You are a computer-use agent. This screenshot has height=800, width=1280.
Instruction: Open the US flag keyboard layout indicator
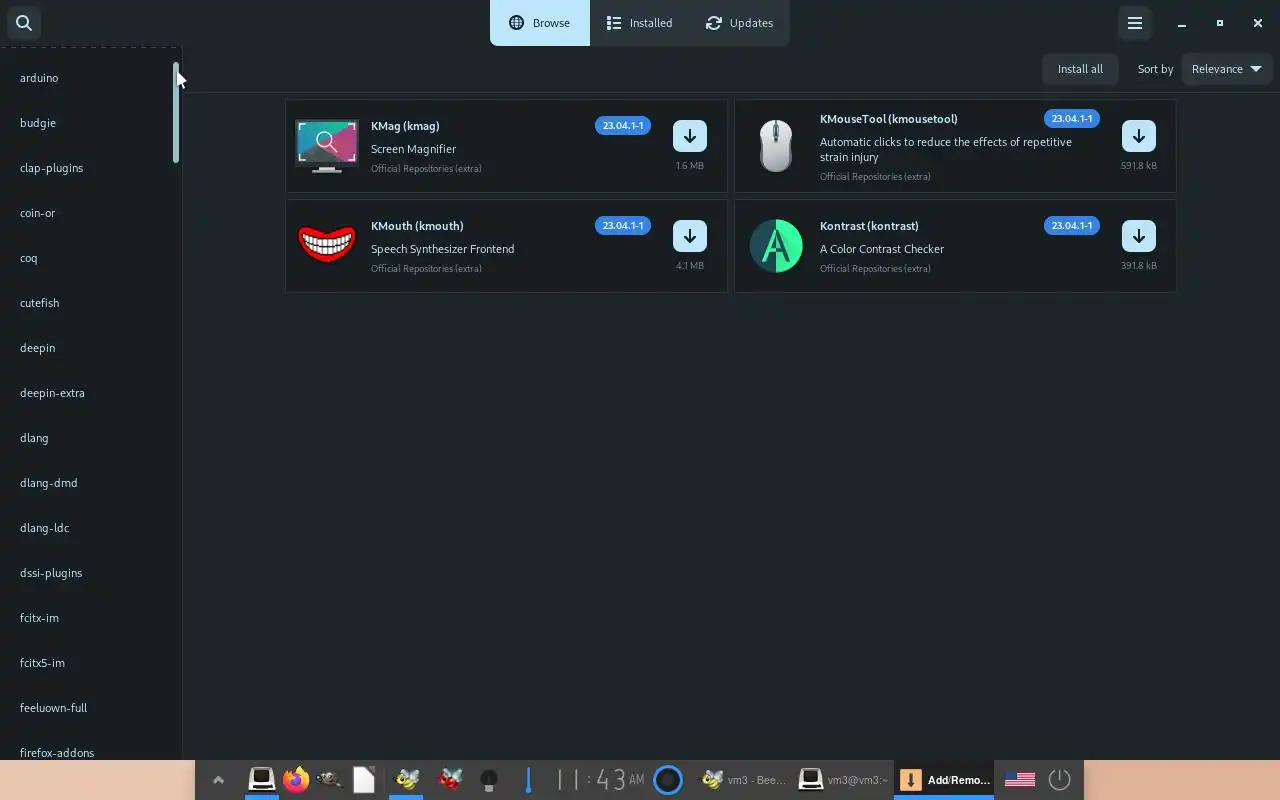[x=1020, y=779]
